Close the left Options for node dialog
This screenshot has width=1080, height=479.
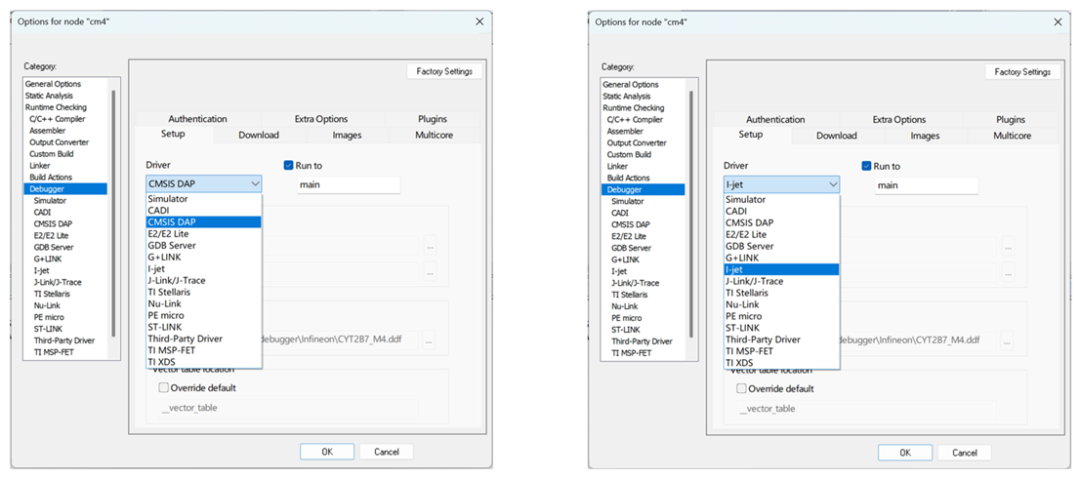pos(479,21)
